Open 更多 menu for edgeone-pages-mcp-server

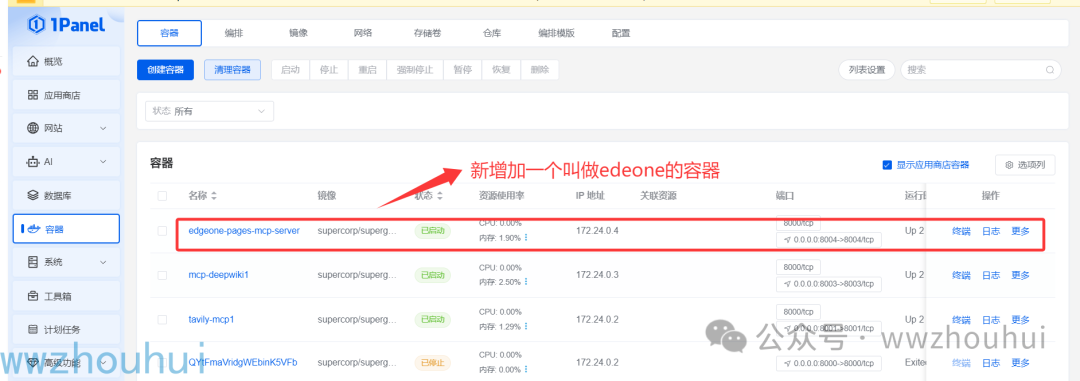(x=1021, y=231)
